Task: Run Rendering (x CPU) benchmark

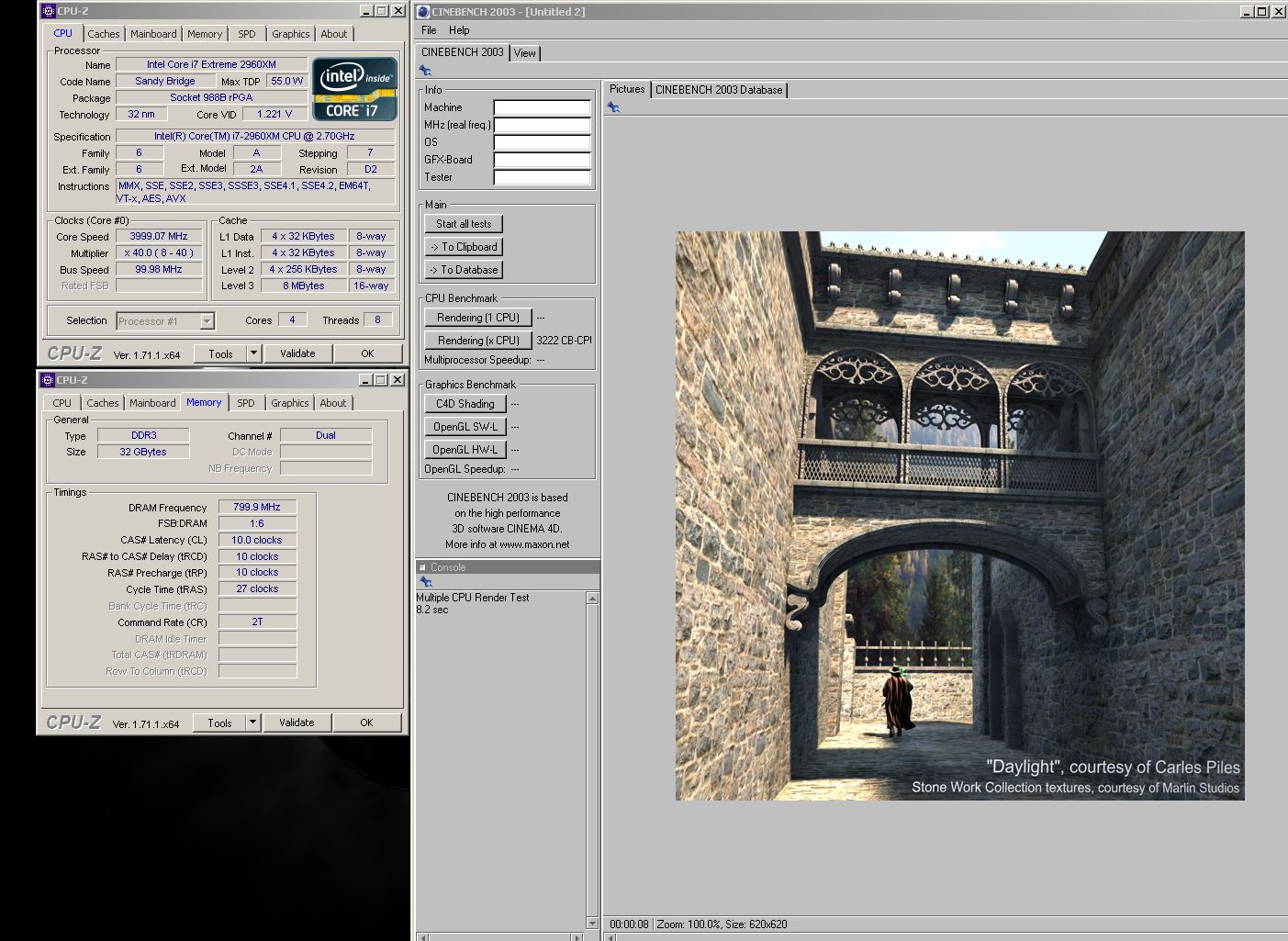Action: (478, 341)
